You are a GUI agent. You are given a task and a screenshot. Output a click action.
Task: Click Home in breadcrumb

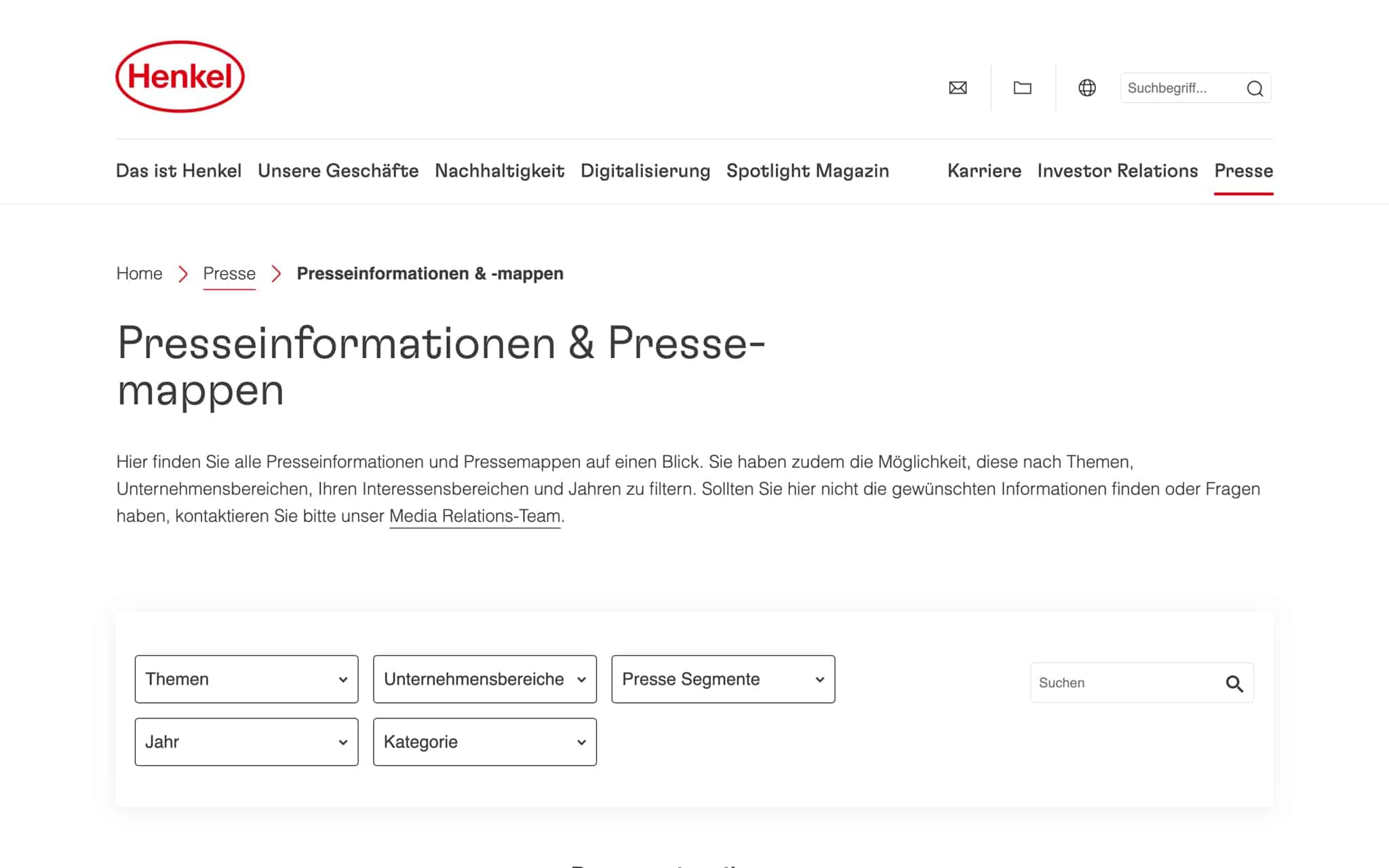(139, 273)
